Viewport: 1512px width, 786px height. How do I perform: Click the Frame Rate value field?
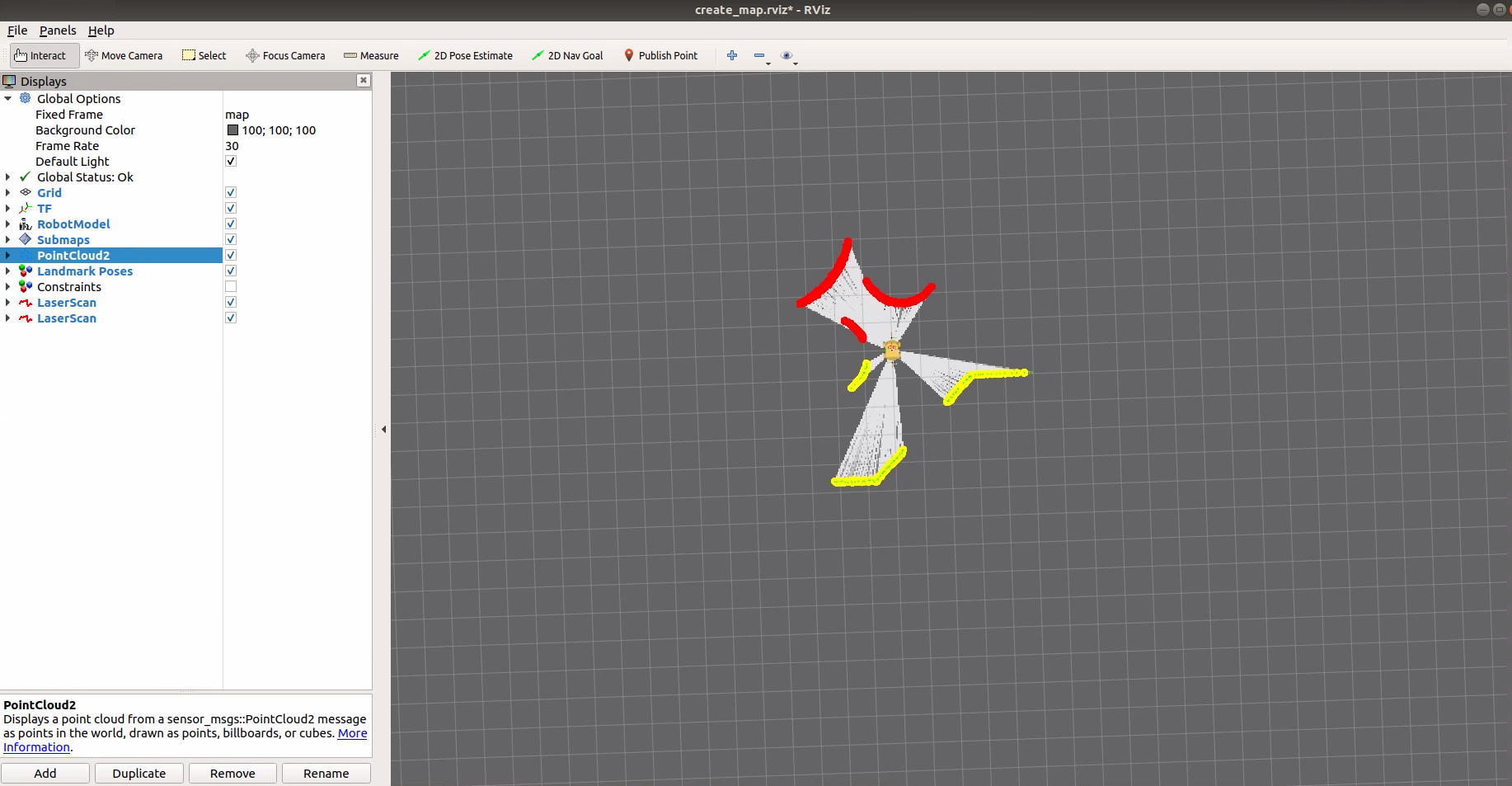tap(297, 146)
